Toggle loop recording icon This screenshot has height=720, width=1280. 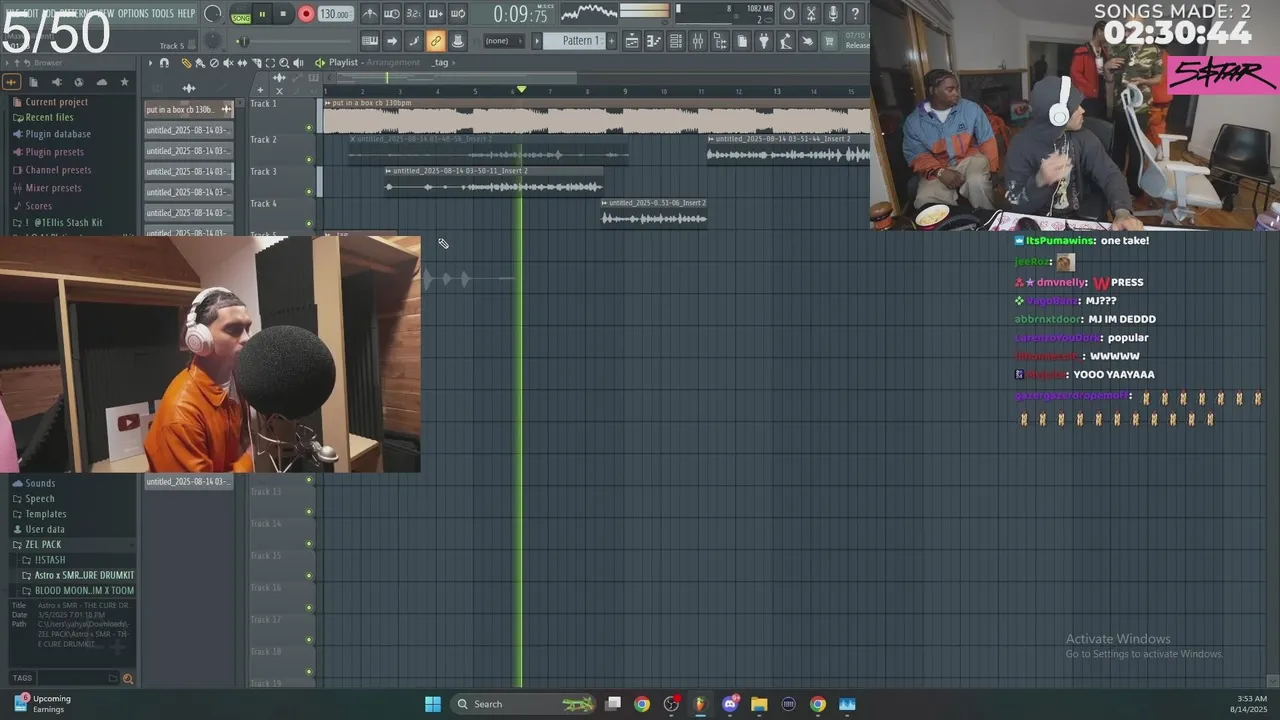[458, 14]
